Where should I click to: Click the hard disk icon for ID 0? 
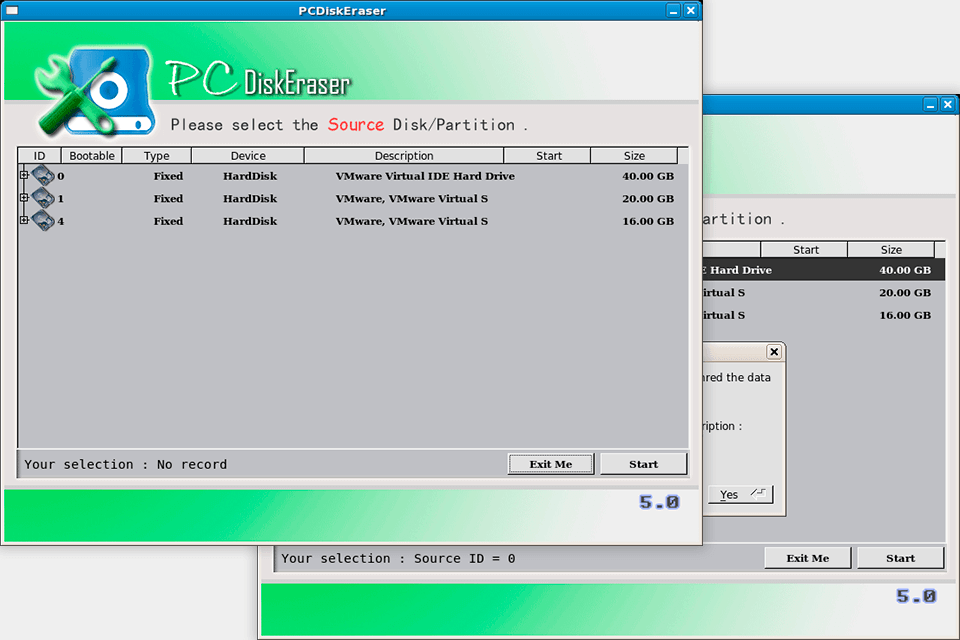44,175
